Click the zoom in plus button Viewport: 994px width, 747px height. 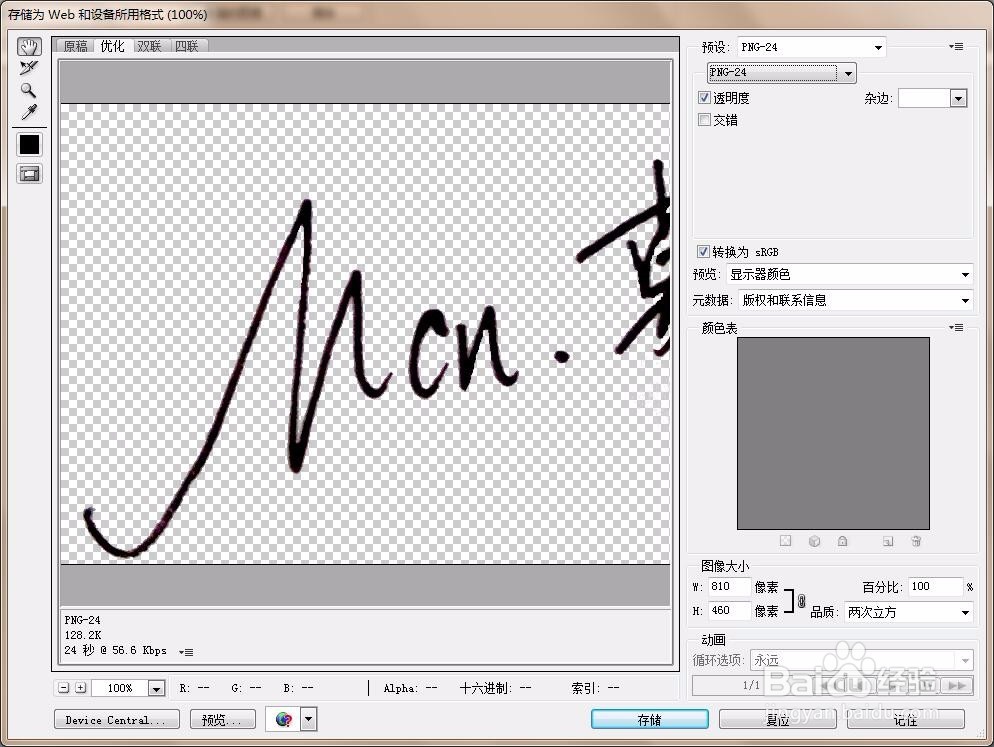click(x=81, y=687)
